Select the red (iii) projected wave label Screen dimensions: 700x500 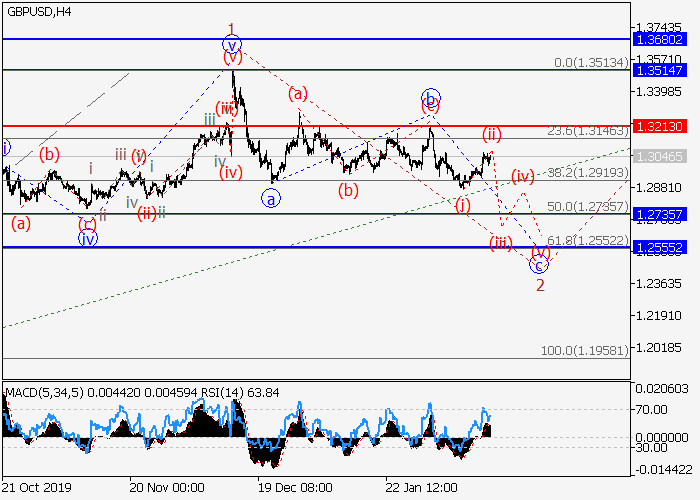point(501,243)
